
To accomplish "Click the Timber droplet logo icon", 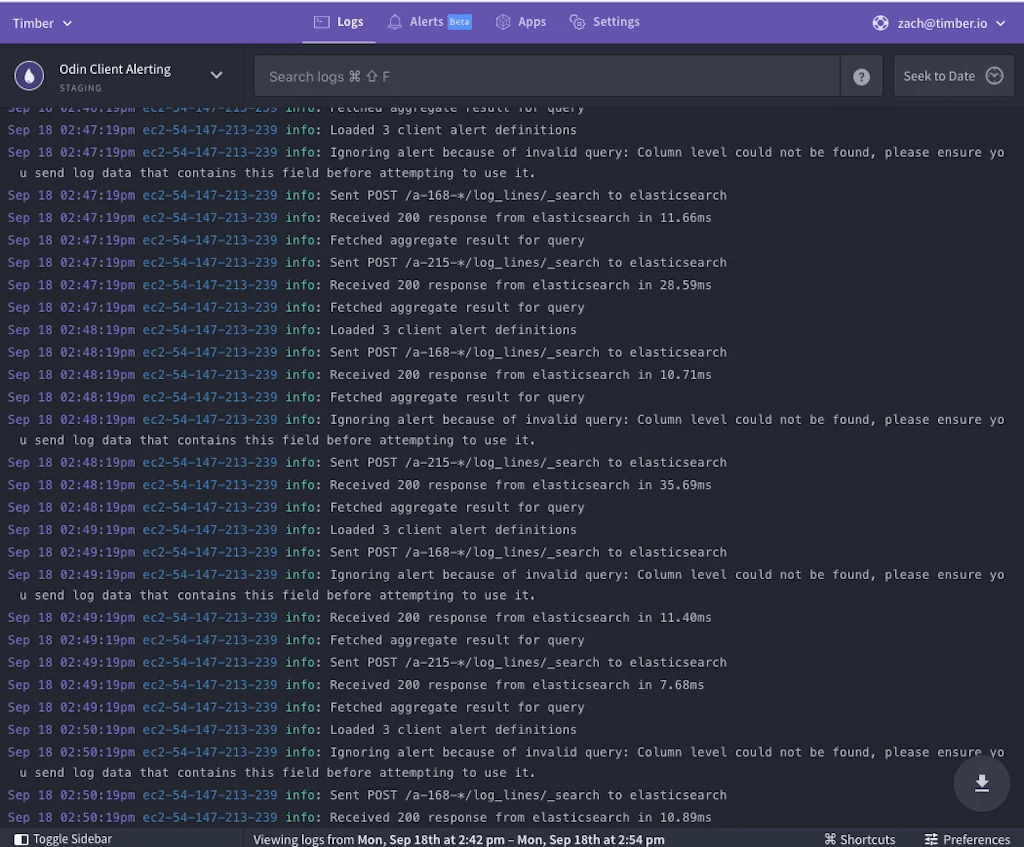I will coord(29,74).
